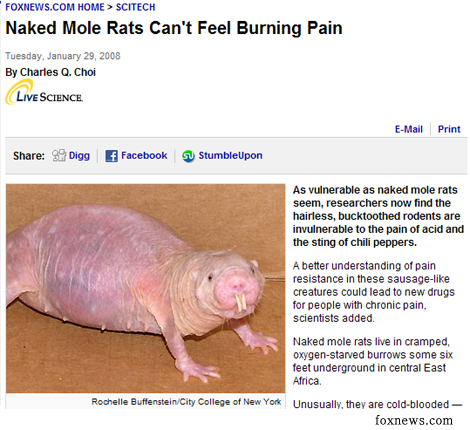Open the SCITECH section link

pos(135,7)
